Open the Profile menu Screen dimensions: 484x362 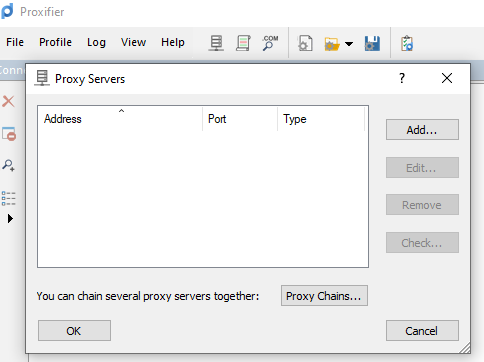[55, 42]
